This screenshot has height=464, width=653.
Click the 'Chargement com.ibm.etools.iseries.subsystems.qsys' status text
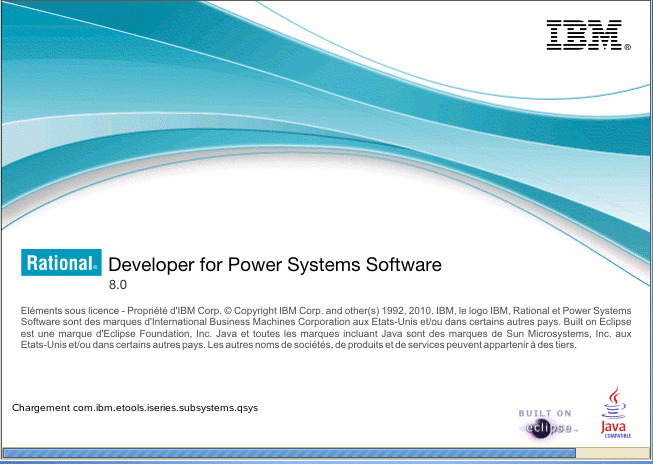pyautogui.click(x=135, y=408)
